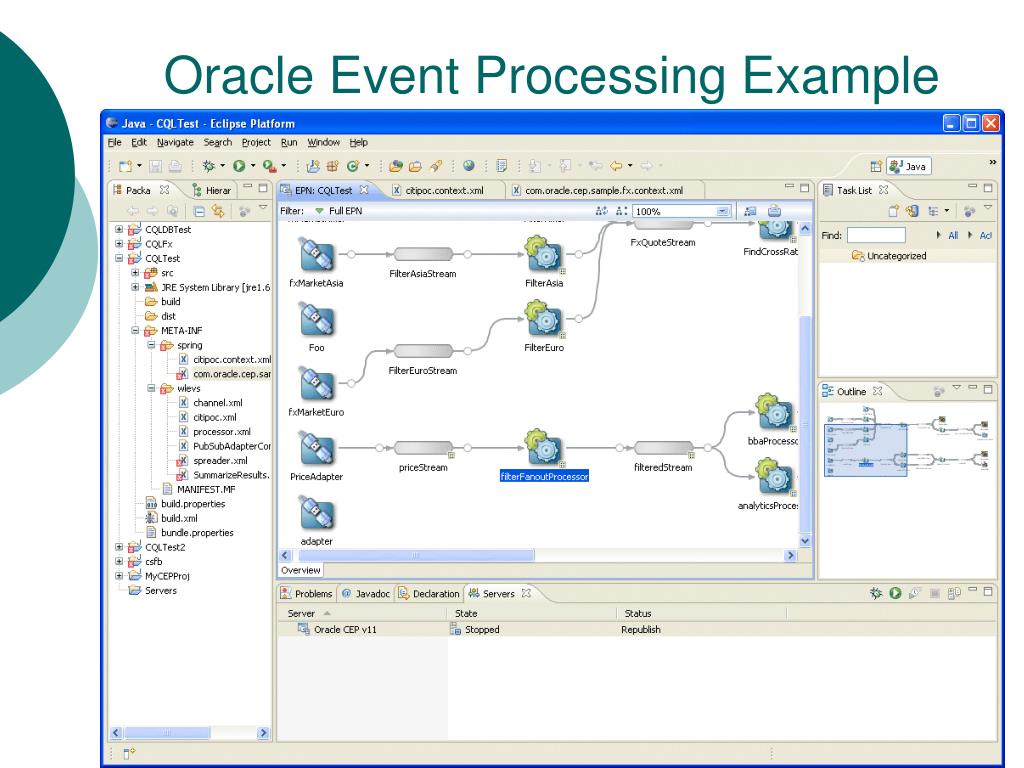Select the filterFanoutProcessor gear node
The image size is (1024, 768).
(544, 447)
